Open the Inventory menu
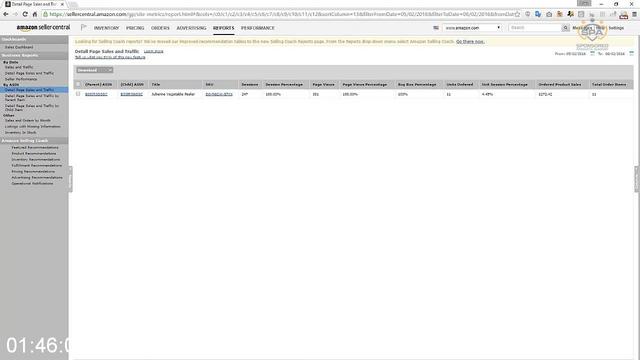Viewport: 640px width, 360px height. click(106, 28)
